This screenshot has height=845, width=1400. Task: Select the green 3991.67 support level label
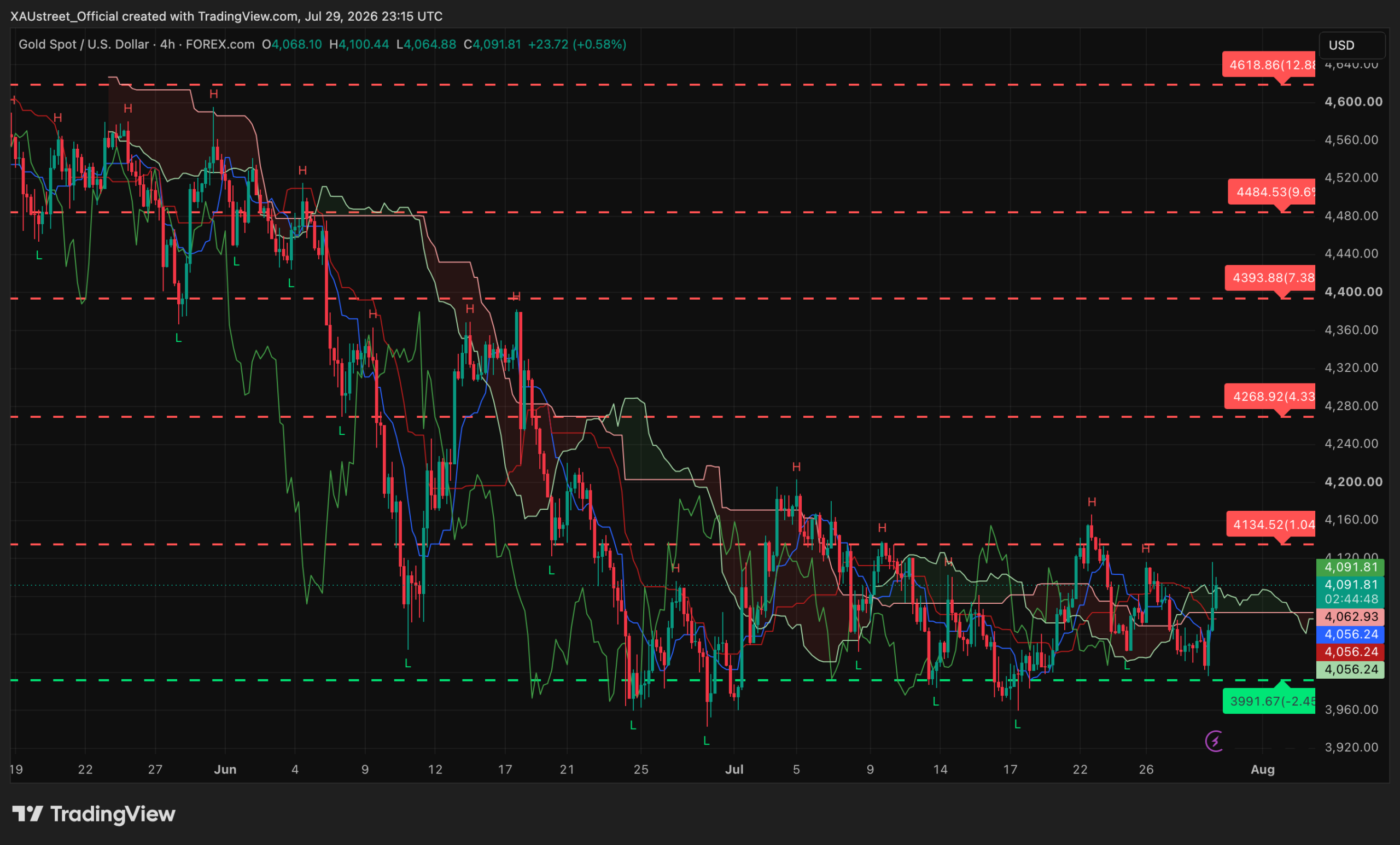click(1269, 701)
